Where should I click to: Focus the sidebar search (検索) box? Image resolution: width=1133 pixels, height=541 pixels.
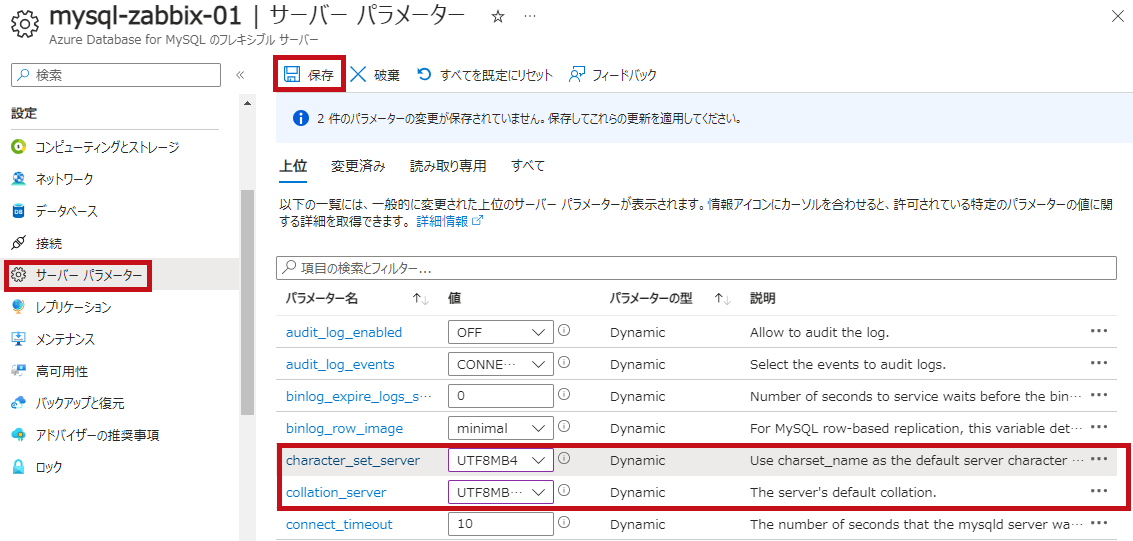click(x=116, y=74)
